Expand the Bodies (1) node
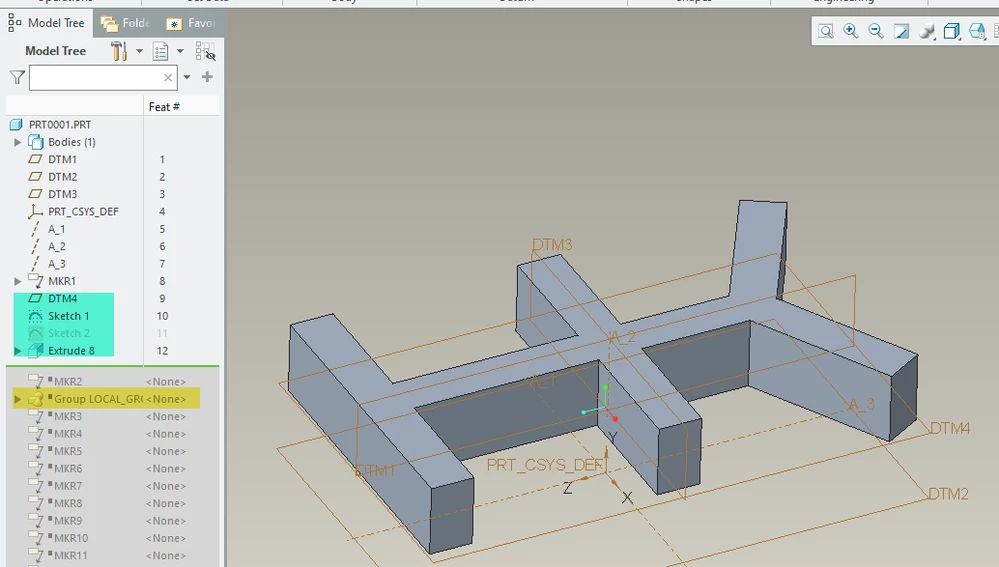 coord(17,142)
